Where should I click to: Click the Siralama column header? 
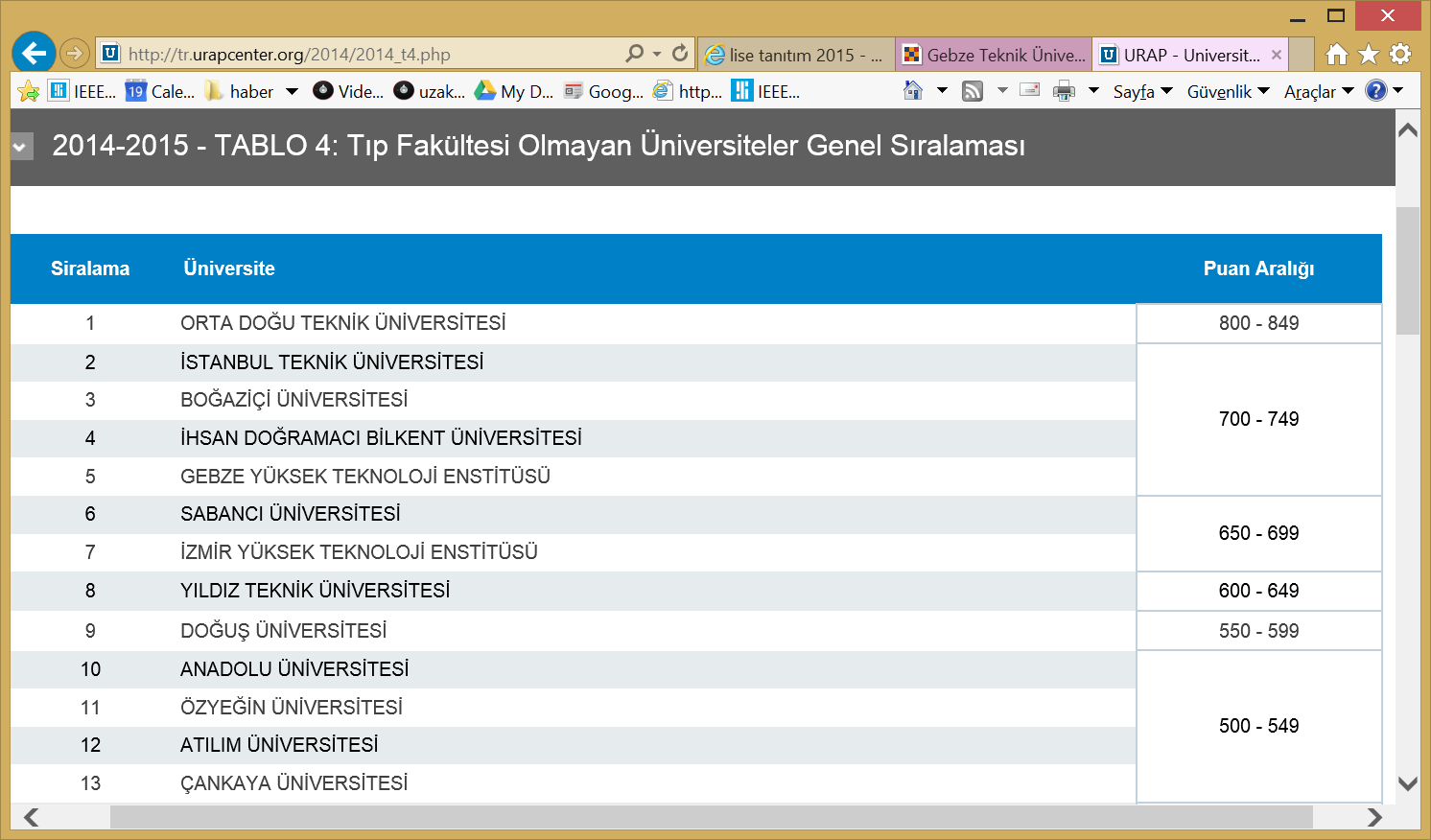click(90, 268)
